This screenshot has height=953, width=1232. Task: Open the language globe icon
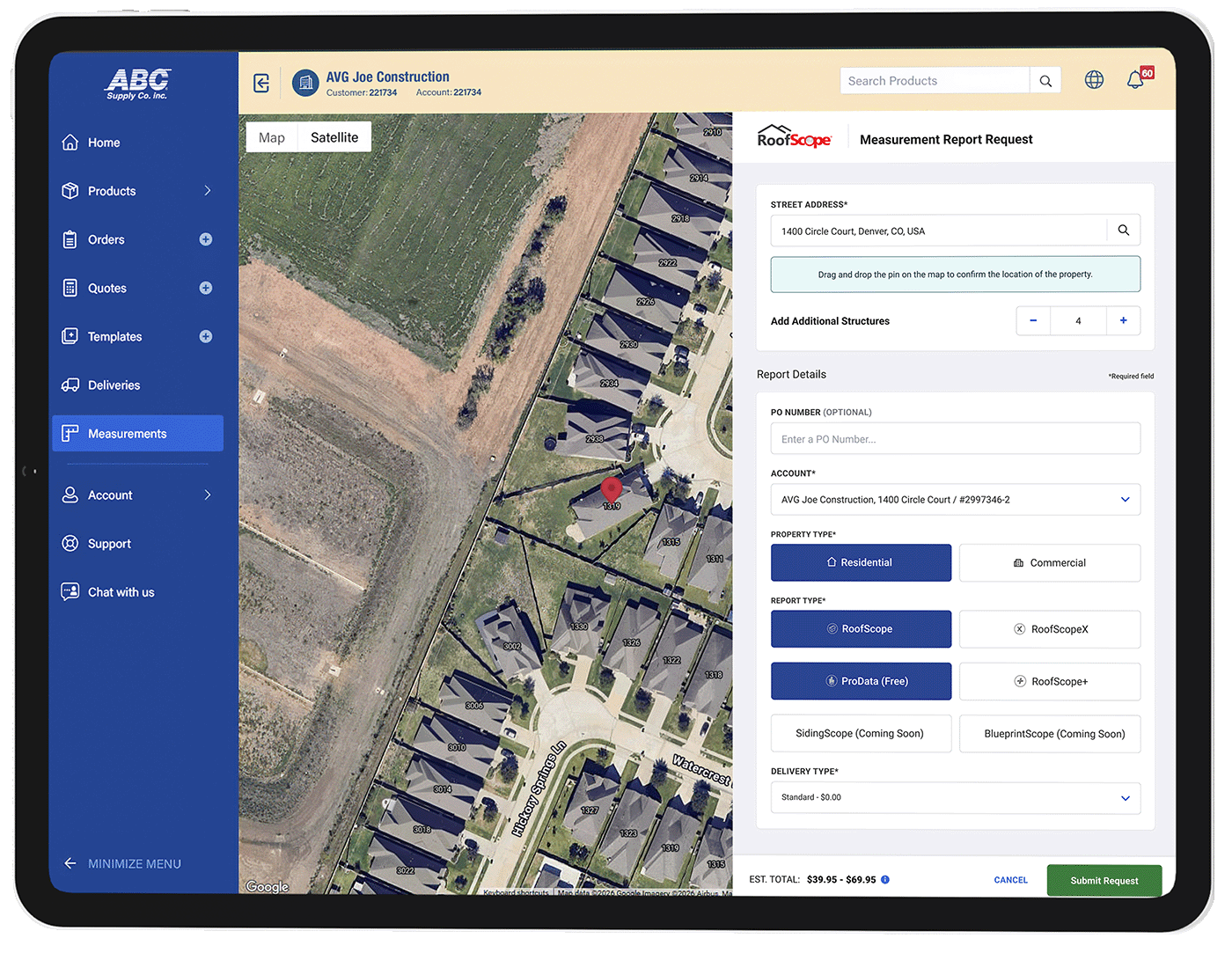pyautogui.click(x=1094, y=80)
